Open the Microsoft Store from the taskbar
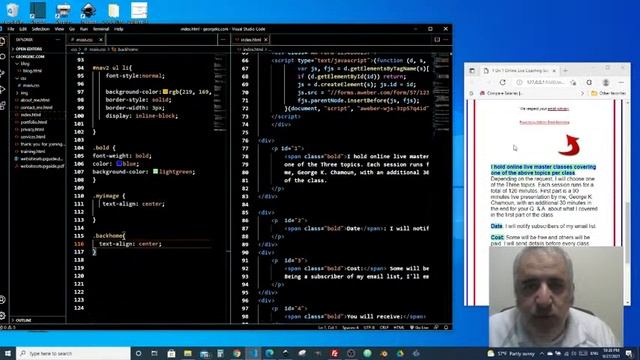The height and width of the screenshot is (360, 640). (x=171, y=353)
